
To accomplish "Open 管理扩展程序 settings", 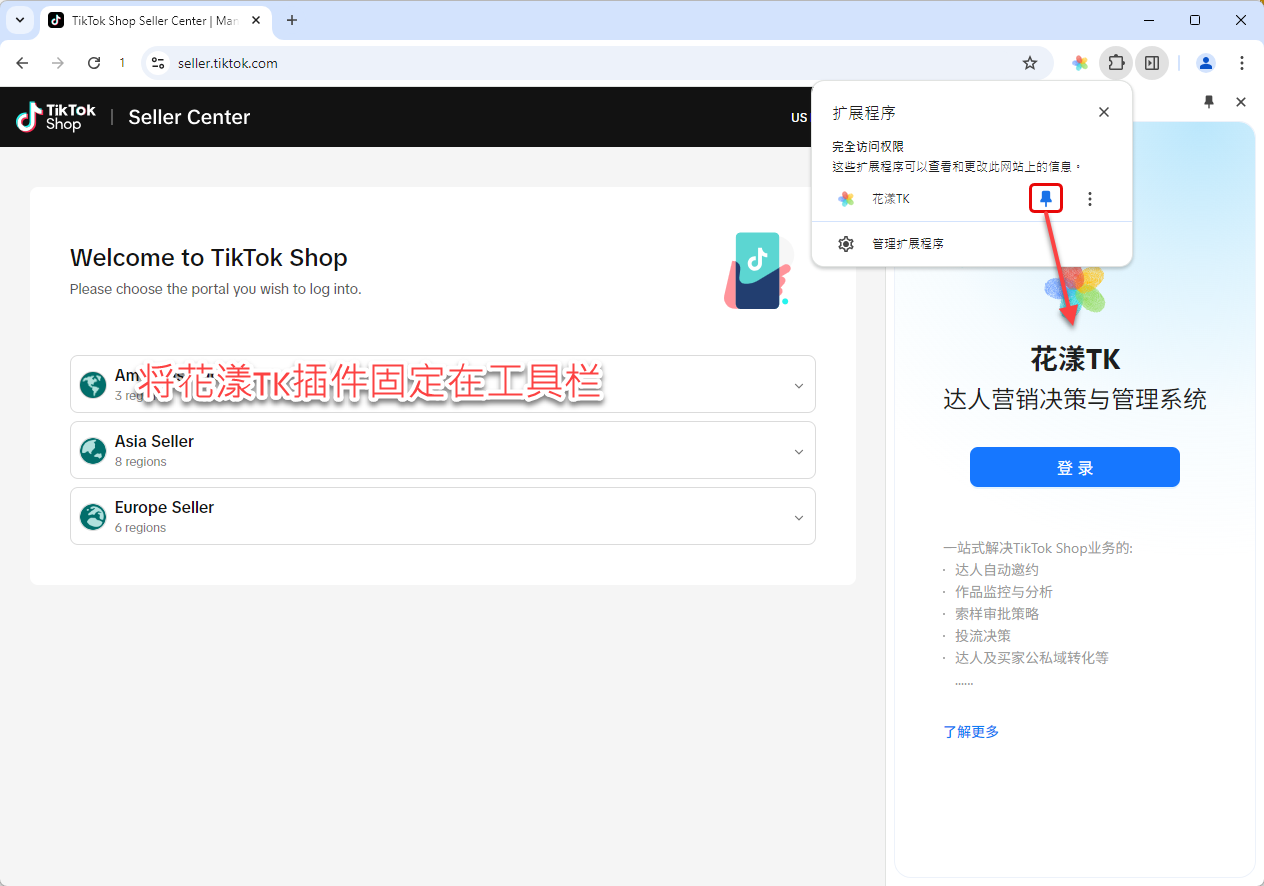I will point(907,244).
